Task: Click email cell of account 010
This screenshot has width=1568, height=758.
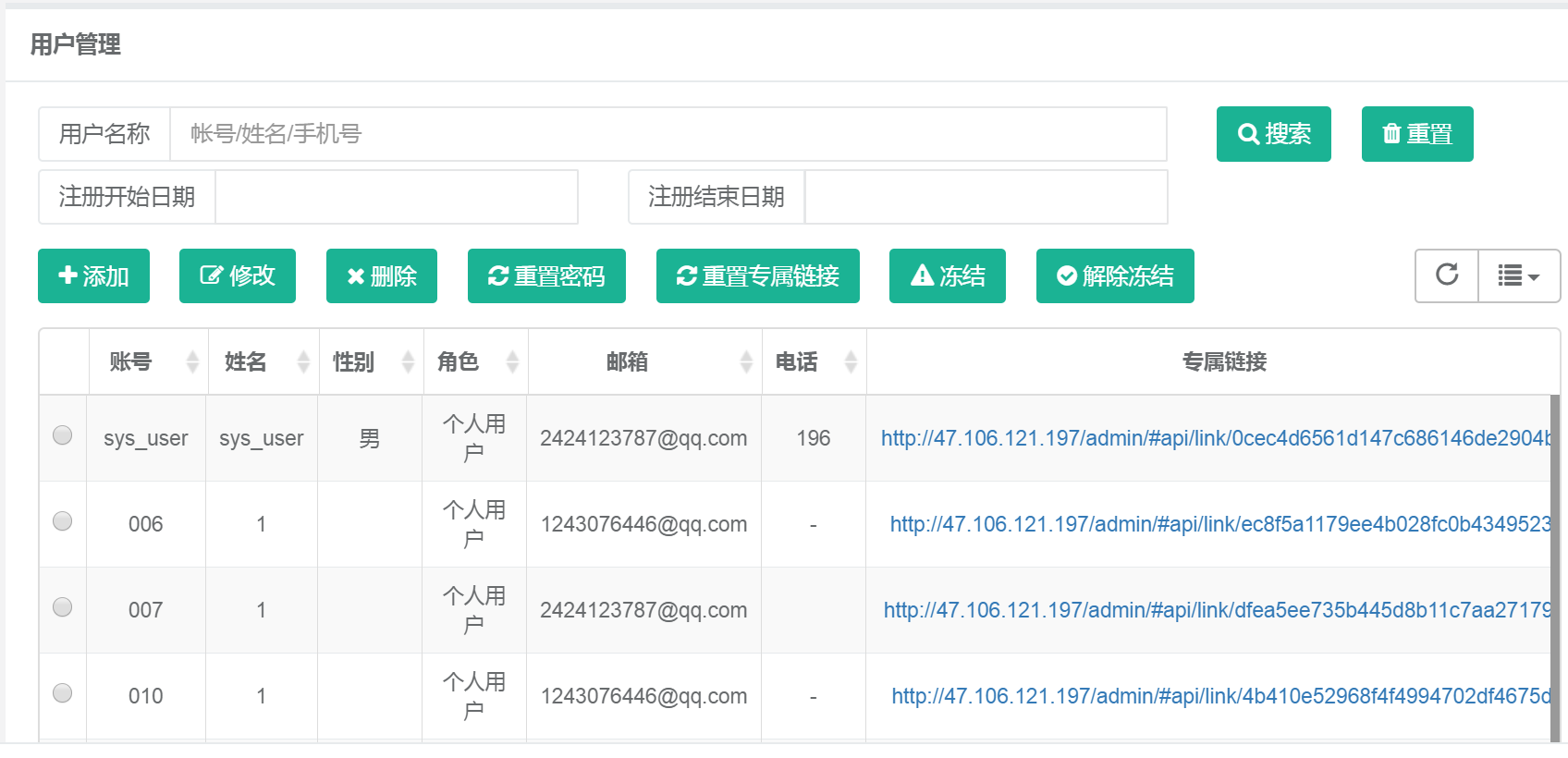Action: (x=644, y=696)
